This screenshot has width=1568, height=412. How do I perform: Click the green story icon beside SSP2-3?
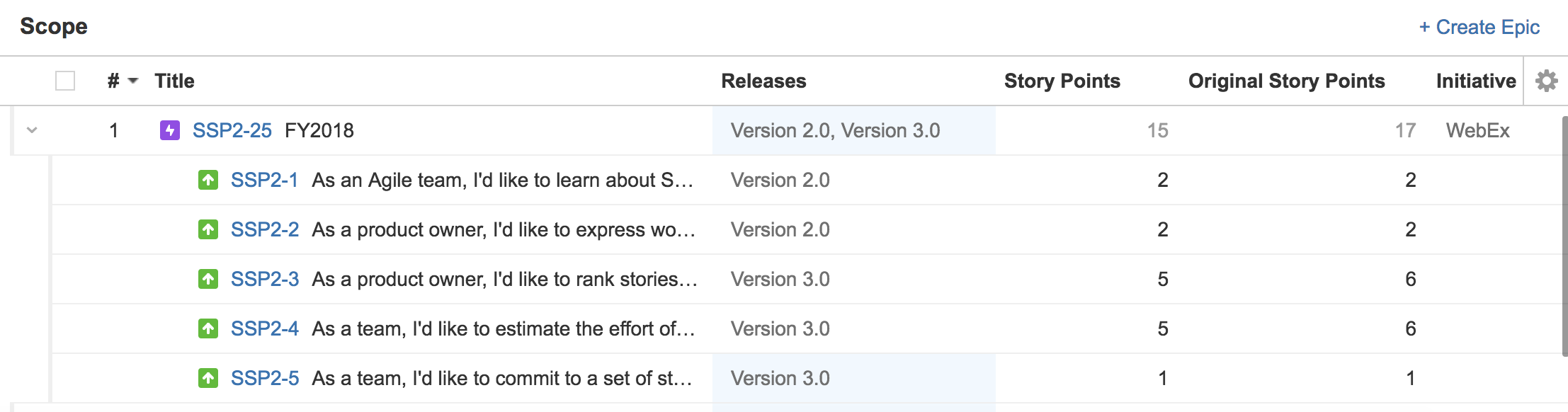click(x=208, y=279)
